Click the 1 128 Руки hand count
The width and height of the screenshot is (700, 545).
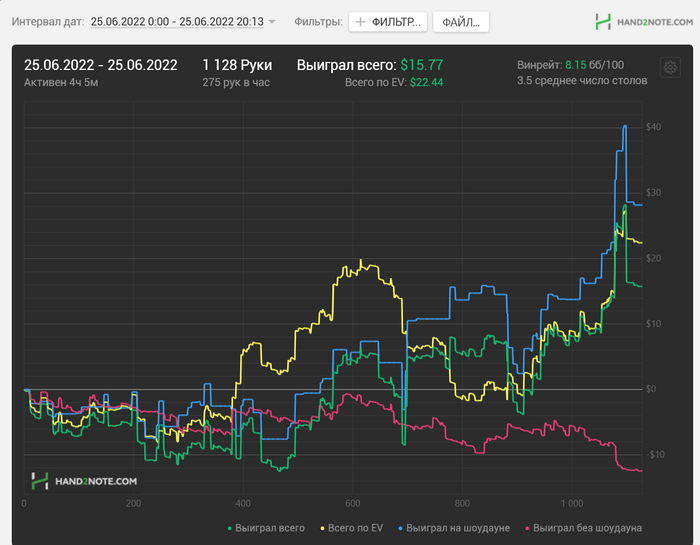(x=237, y=65)
